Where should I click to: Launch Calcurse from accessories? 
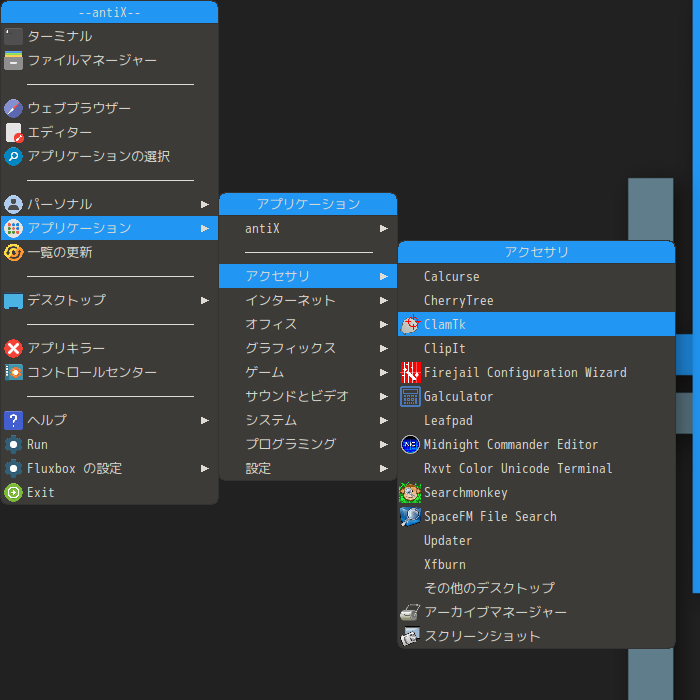536,276
